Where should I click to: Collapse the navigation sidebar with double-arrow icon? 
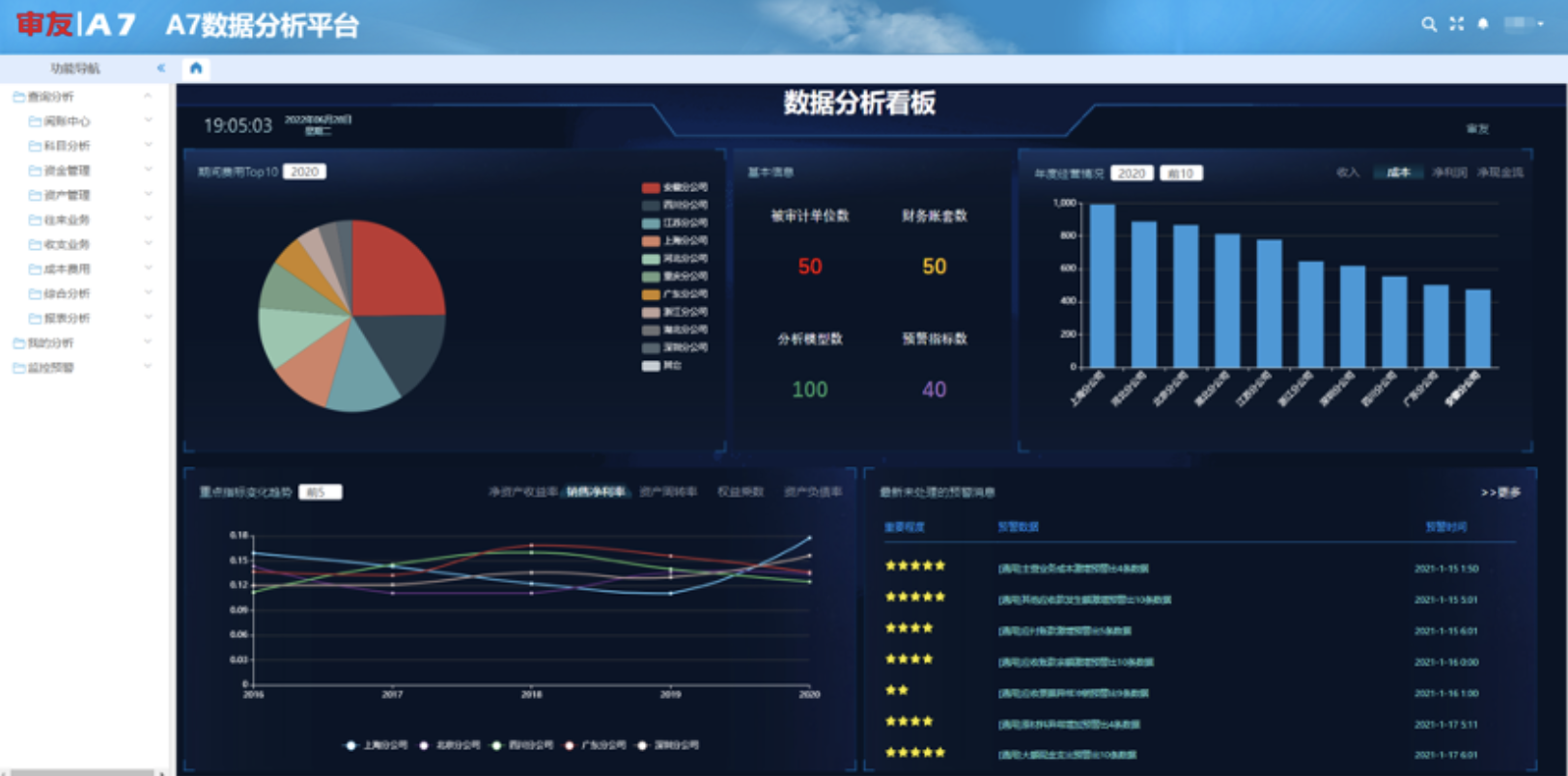click(160, 69)
